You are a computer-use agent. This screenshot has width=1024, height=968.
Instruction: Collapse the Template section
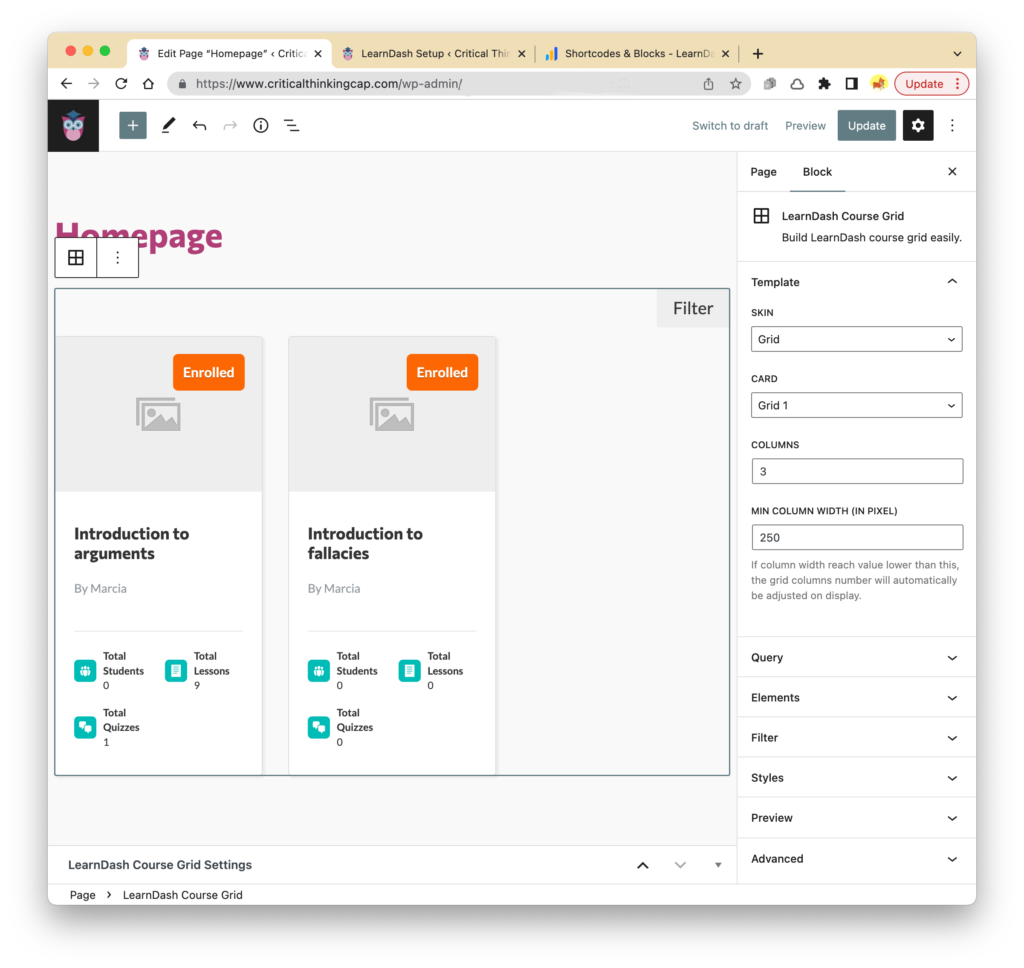click(856, 282)
